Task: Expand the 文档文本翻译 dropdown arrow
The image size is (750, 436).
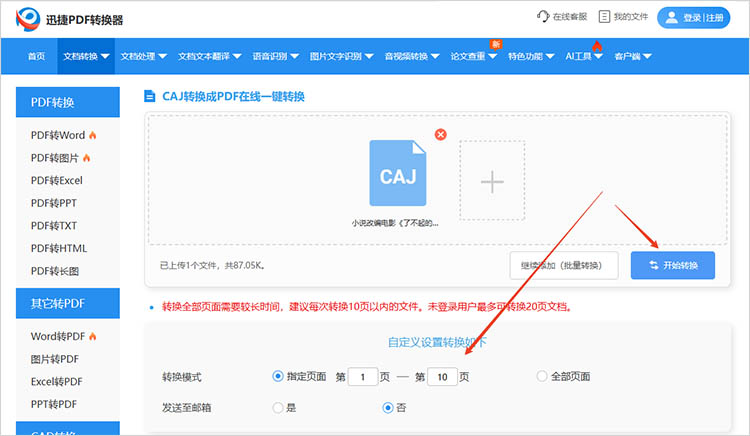Action: pos(237,56)
